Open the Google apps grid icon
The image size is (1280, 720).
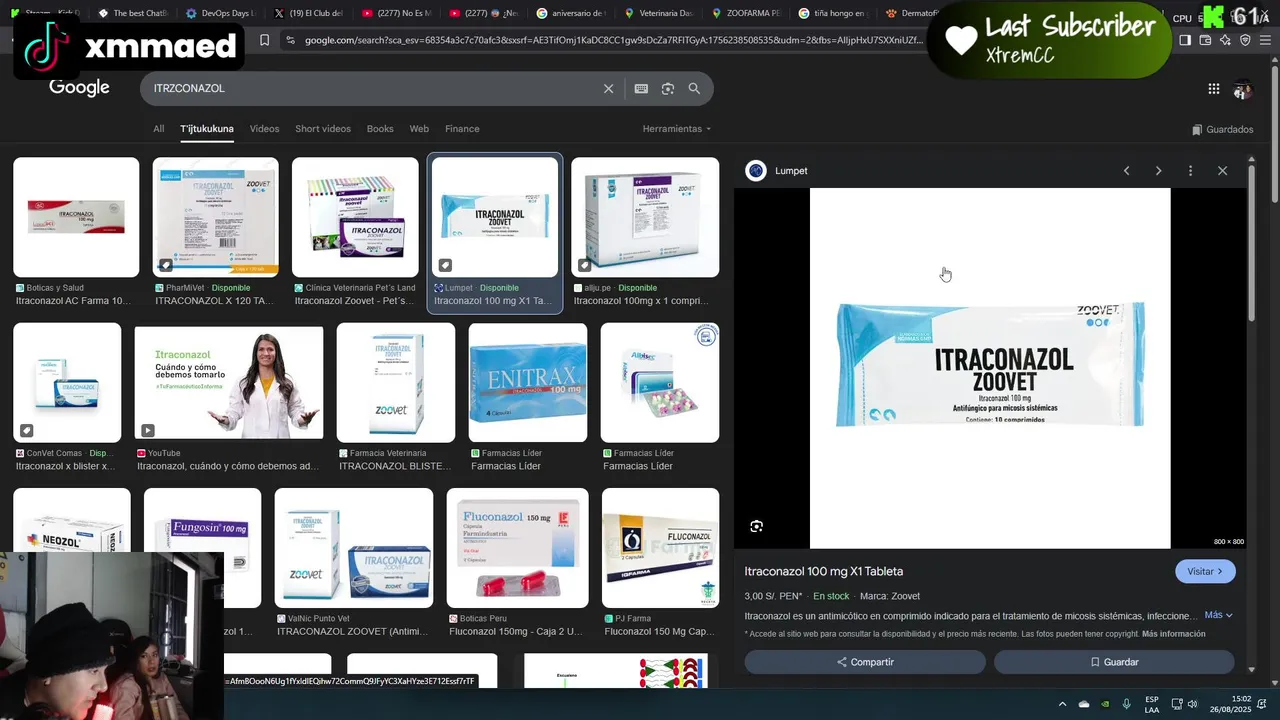coord(1213,89)
